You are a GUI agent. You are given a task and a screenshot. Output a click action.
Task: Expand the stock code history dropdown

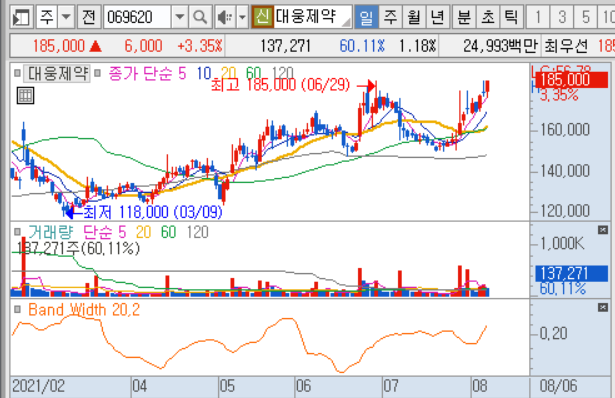179,17
